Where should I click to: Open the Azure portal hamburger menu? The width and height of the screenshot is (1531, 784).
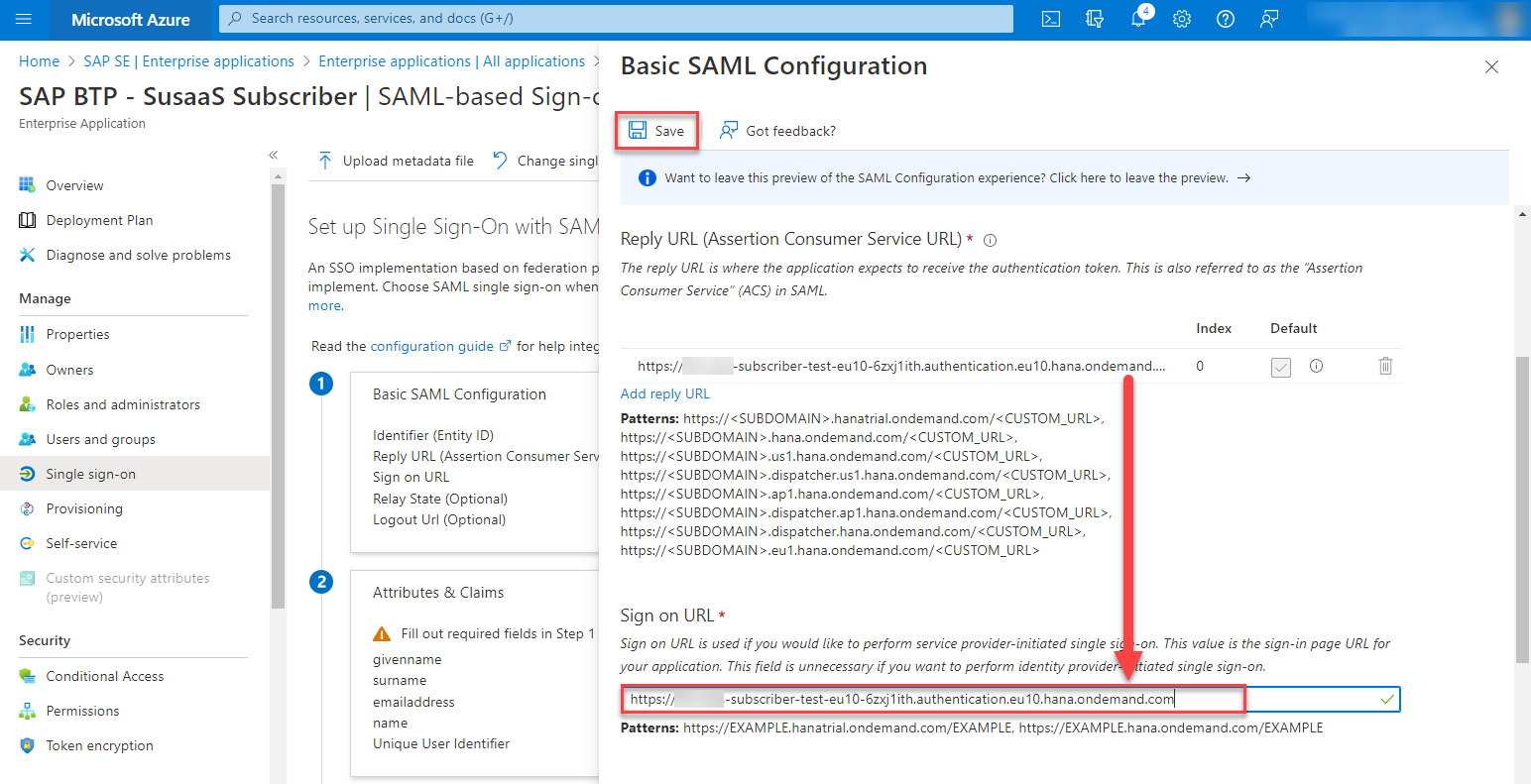click(x=25, y=19)
